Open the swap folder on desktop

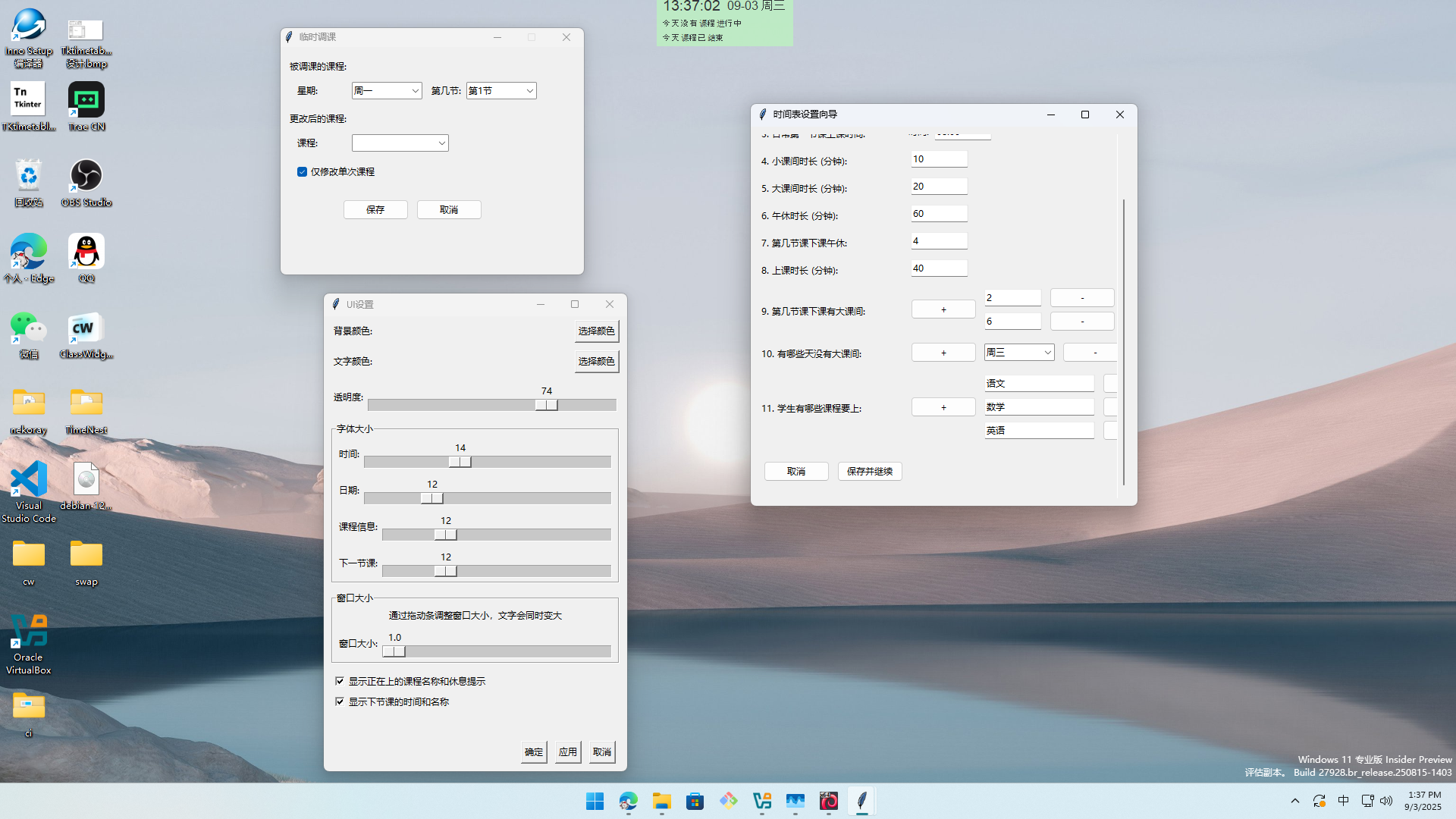[86, 562]
